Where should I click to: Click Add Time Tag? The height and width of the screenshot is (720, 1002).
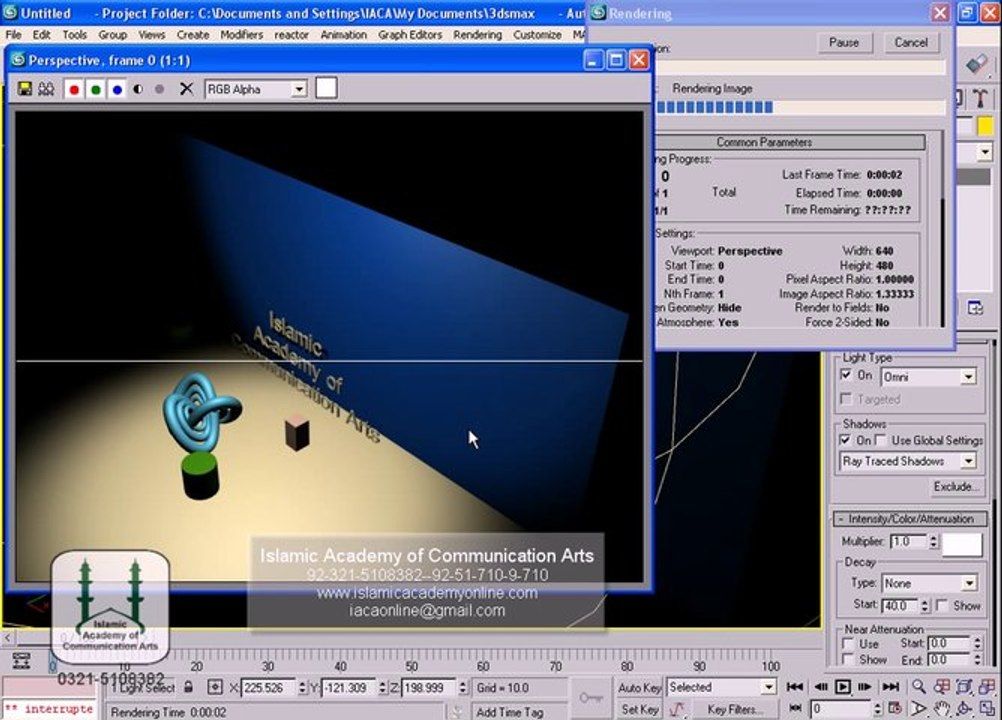tap(509, 711)
